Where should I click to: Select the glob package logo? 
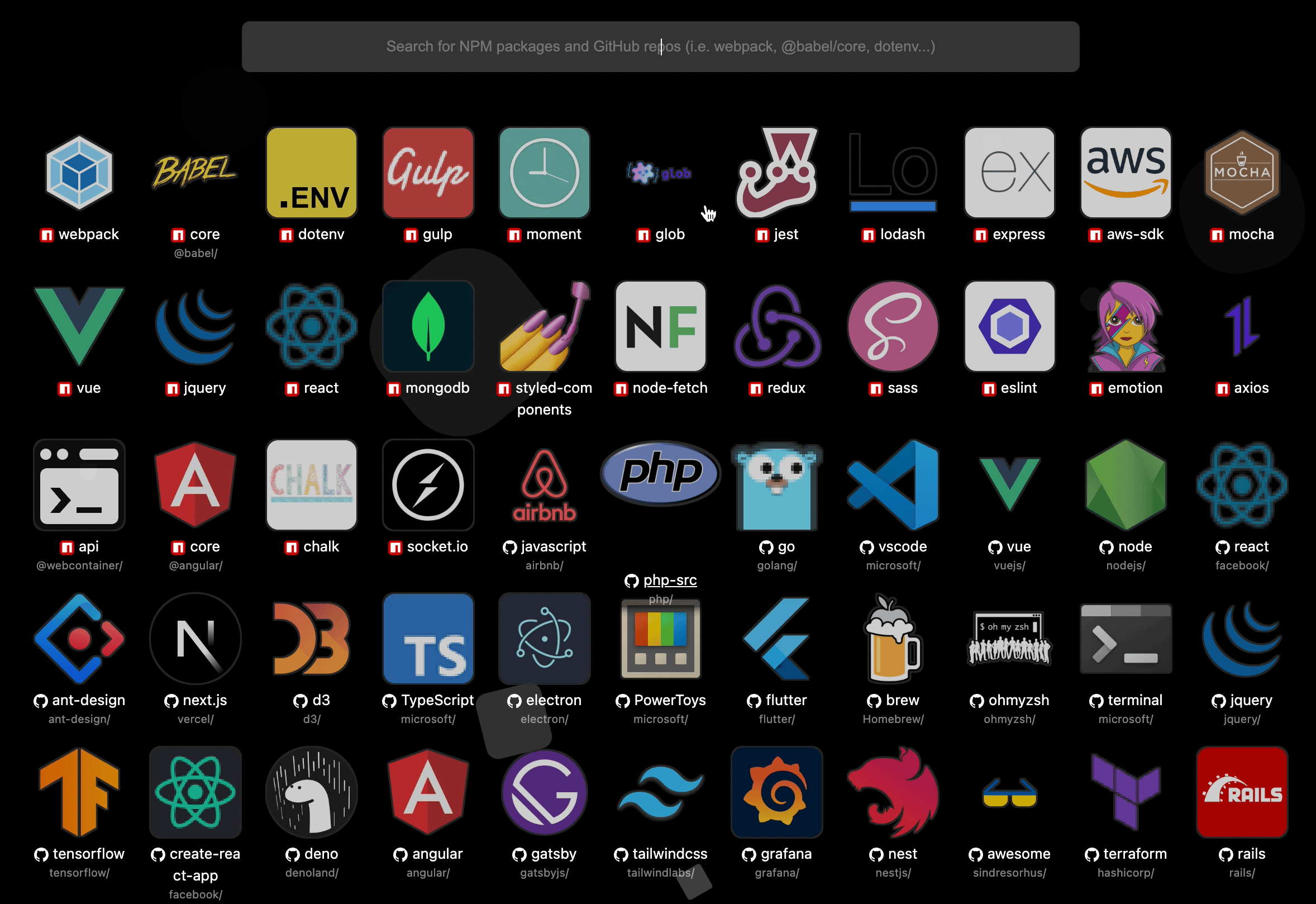coord(660,173)
